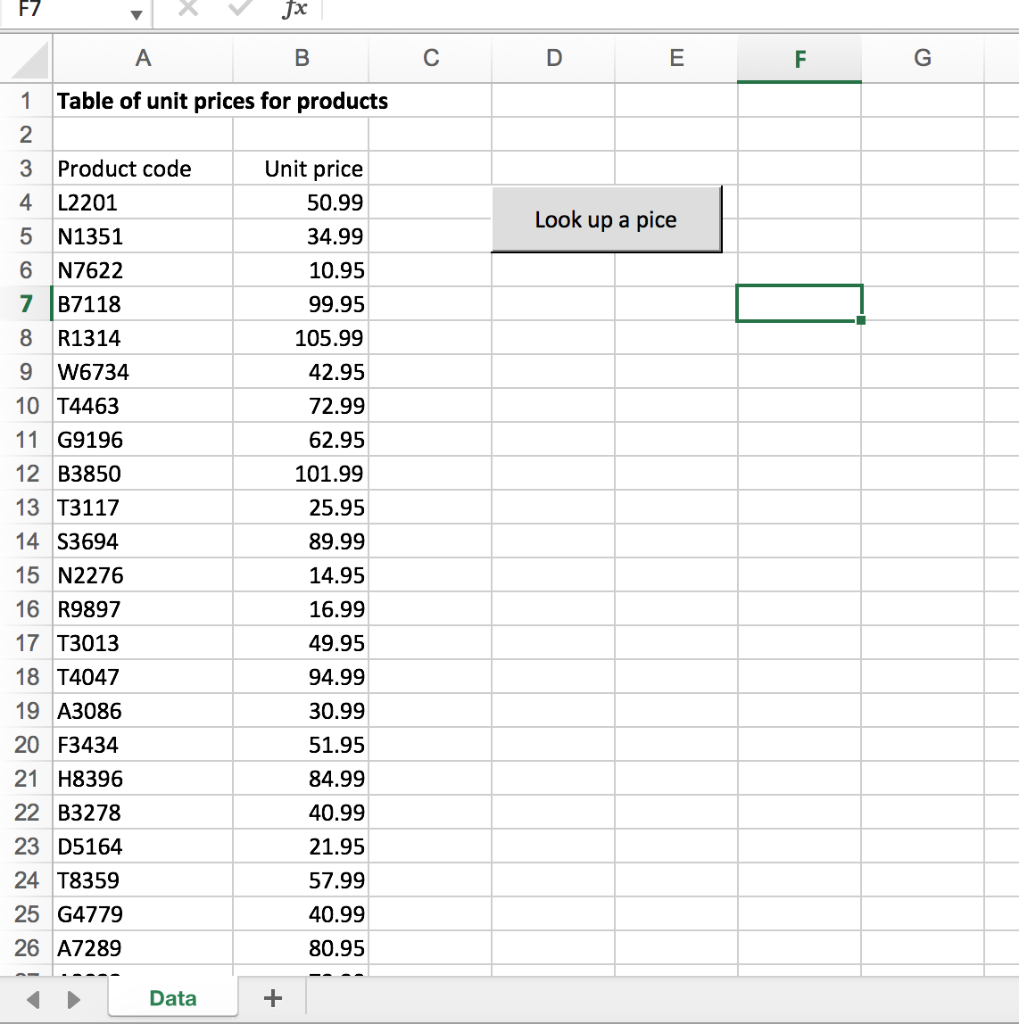Select row 20 header
Image resolution: width=1019 pixels, height=1024 pixels.
(x=26, y=744)
